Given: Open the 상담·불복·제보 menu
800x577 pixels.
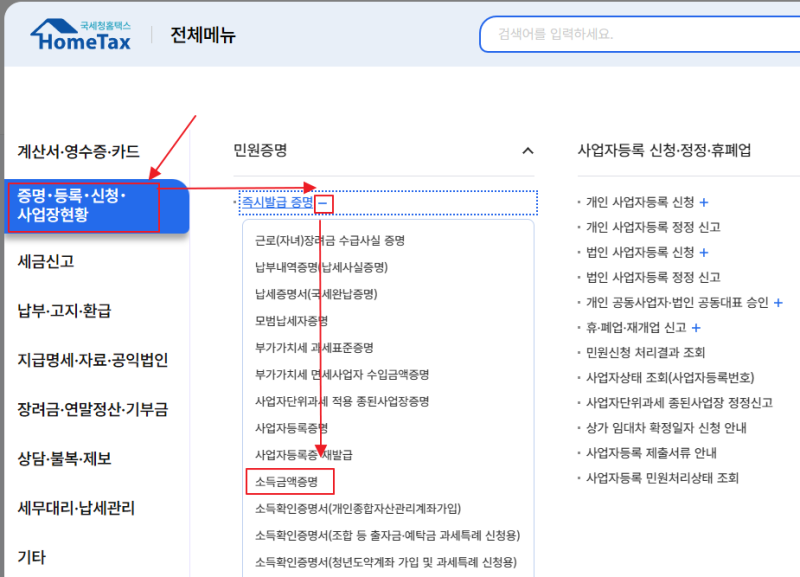Looking at the screenshot, I should pyautogui.click(x=64, y=459).
